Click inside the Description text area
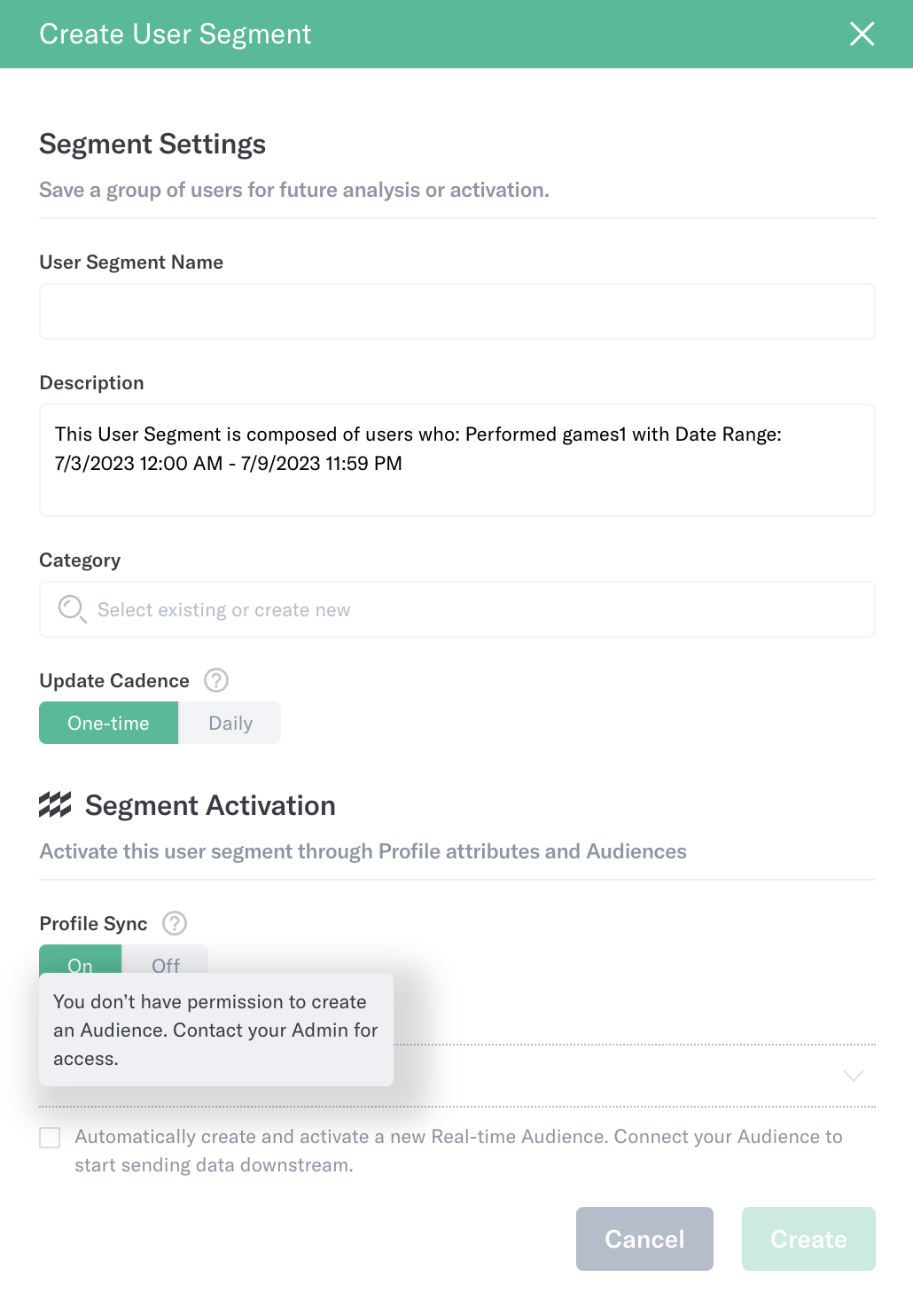Viewport: 913px width, 1316px height. click(x=457, y=460)
